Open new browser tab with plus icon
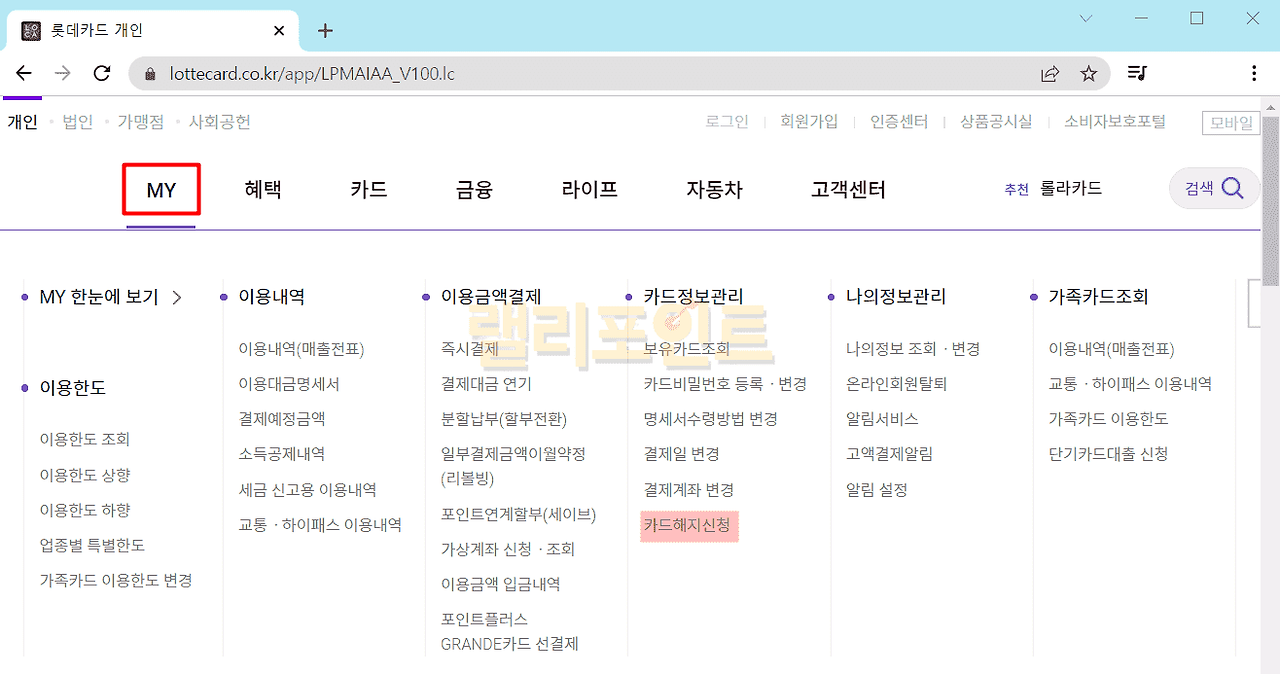1280x674 pixels. click(x=324, y=30)
